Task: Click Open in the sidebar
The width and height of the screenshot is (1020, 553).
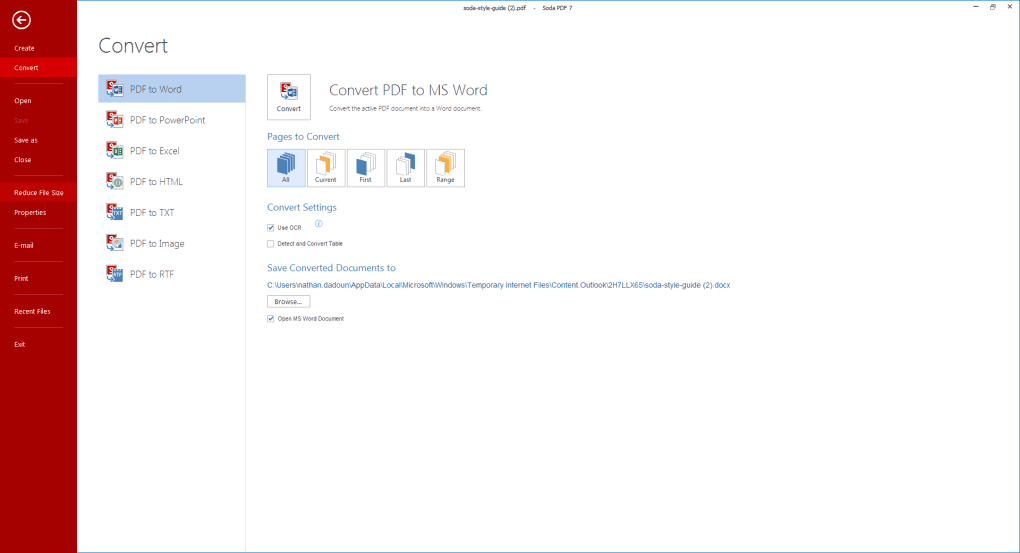Action: coord(23,101)
